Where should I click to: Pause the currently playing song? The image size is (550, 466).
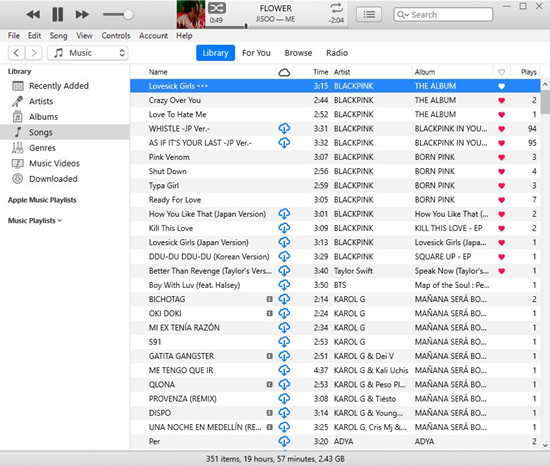58,15
